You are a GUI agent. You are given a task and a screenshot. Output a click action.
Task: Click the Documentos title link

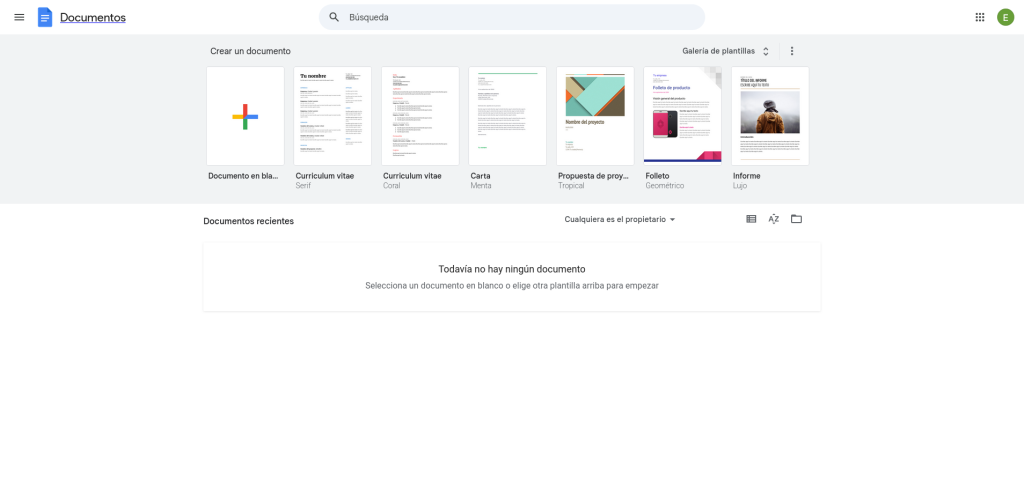(x=93, y=17)
